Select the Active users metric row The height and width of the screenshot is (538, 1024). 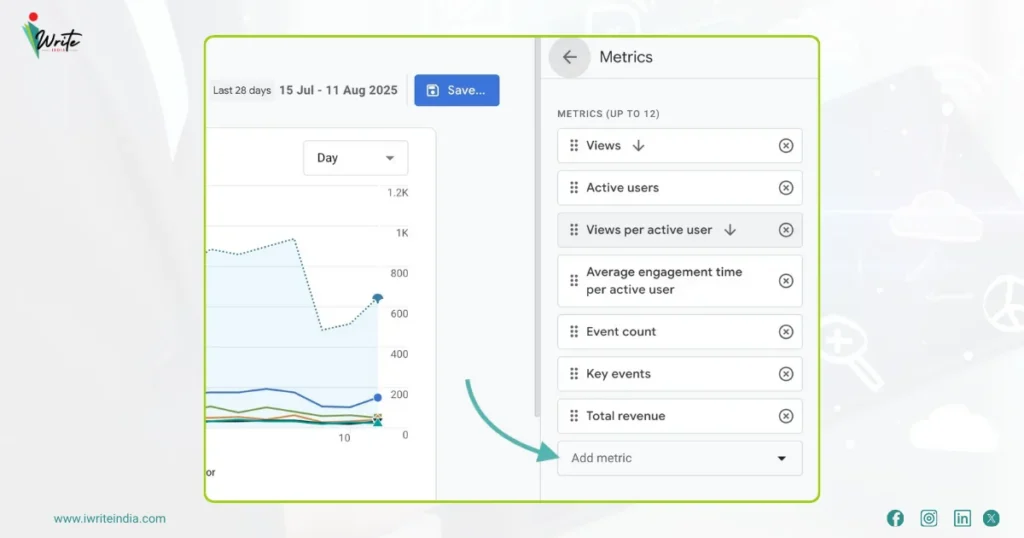coord(679,188)
